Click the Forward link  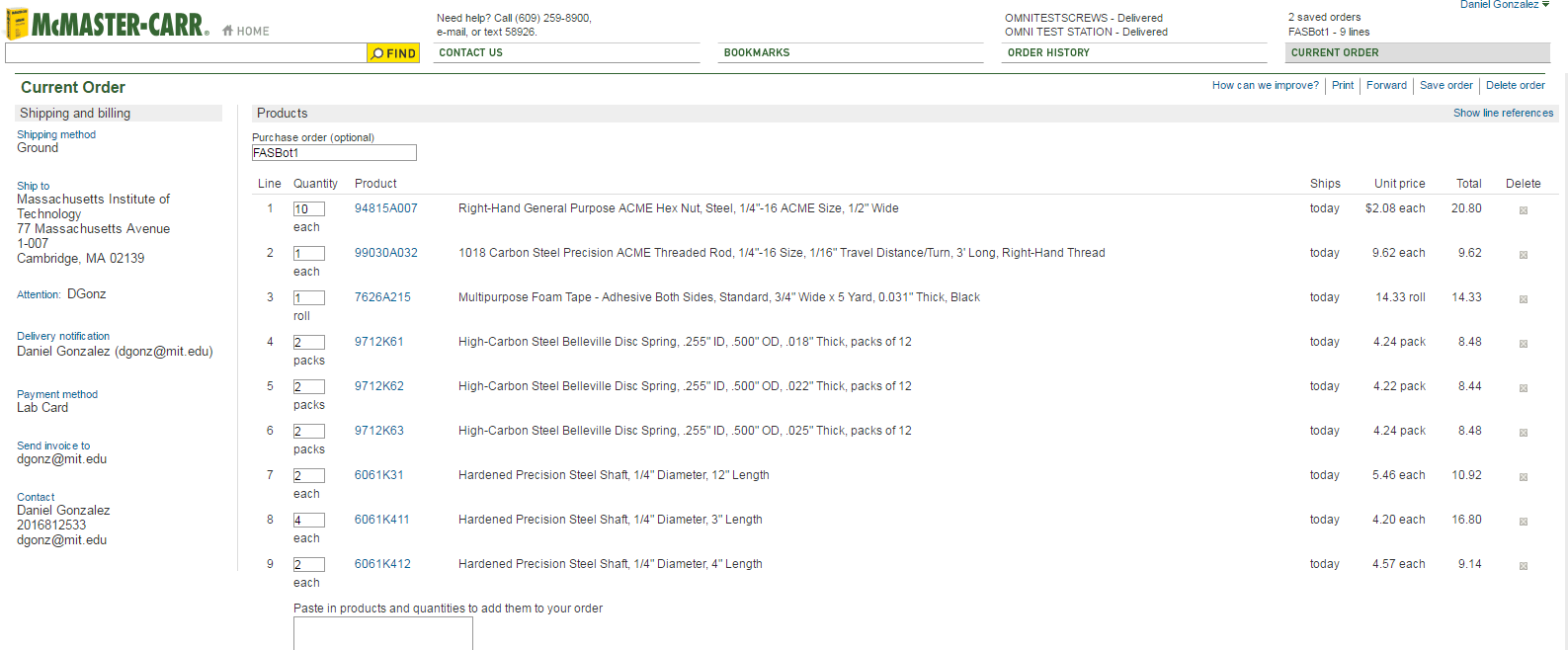coord(1386,85)
